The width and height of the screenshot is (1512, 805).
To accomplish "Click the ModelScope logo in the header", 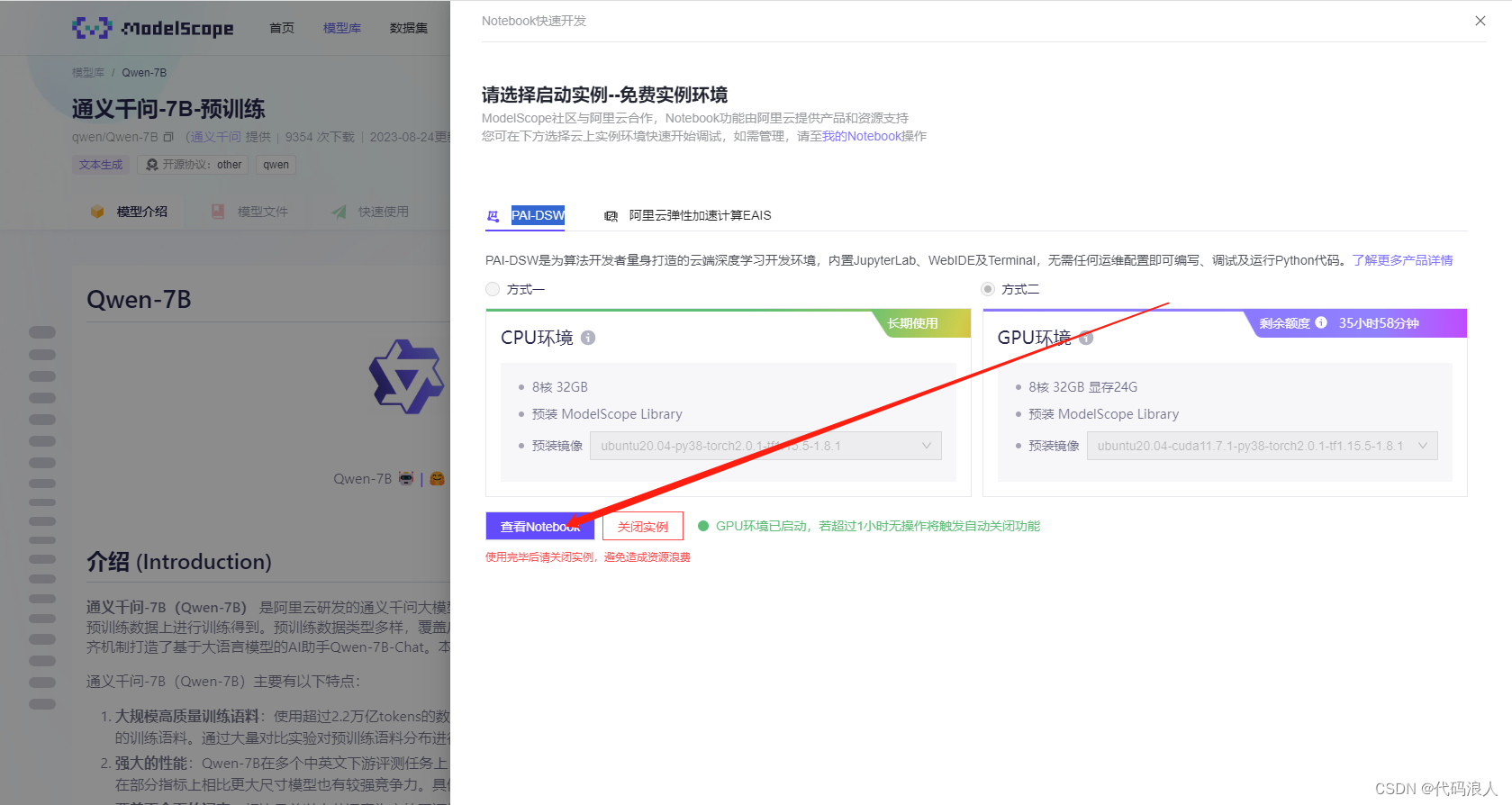I will pyautogui.click(x=153, y=28).
